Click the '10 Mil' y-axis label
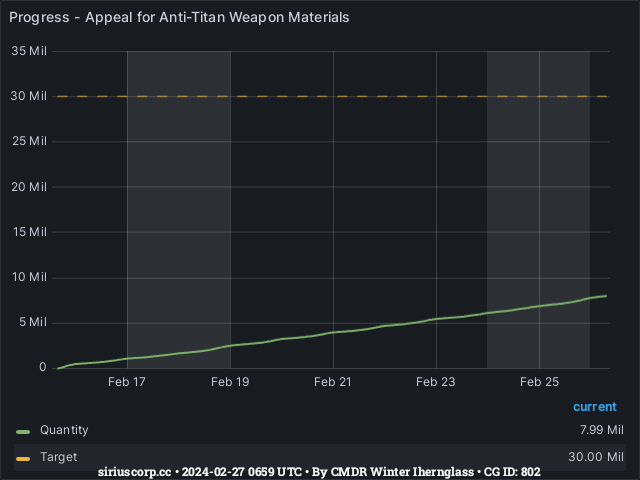 click(29, 277)
